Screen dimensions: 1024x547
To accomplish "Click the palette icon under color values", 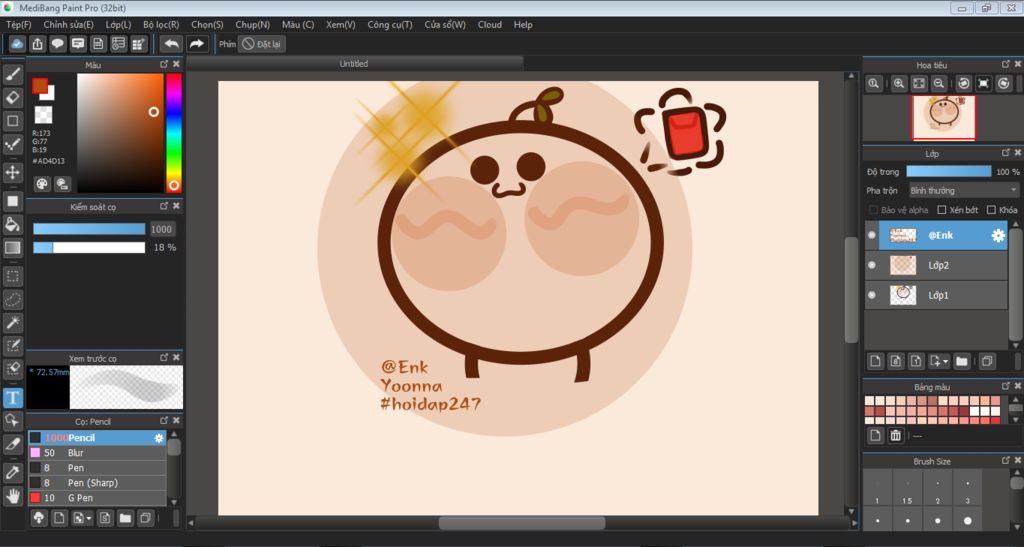I will pos(42,183).
